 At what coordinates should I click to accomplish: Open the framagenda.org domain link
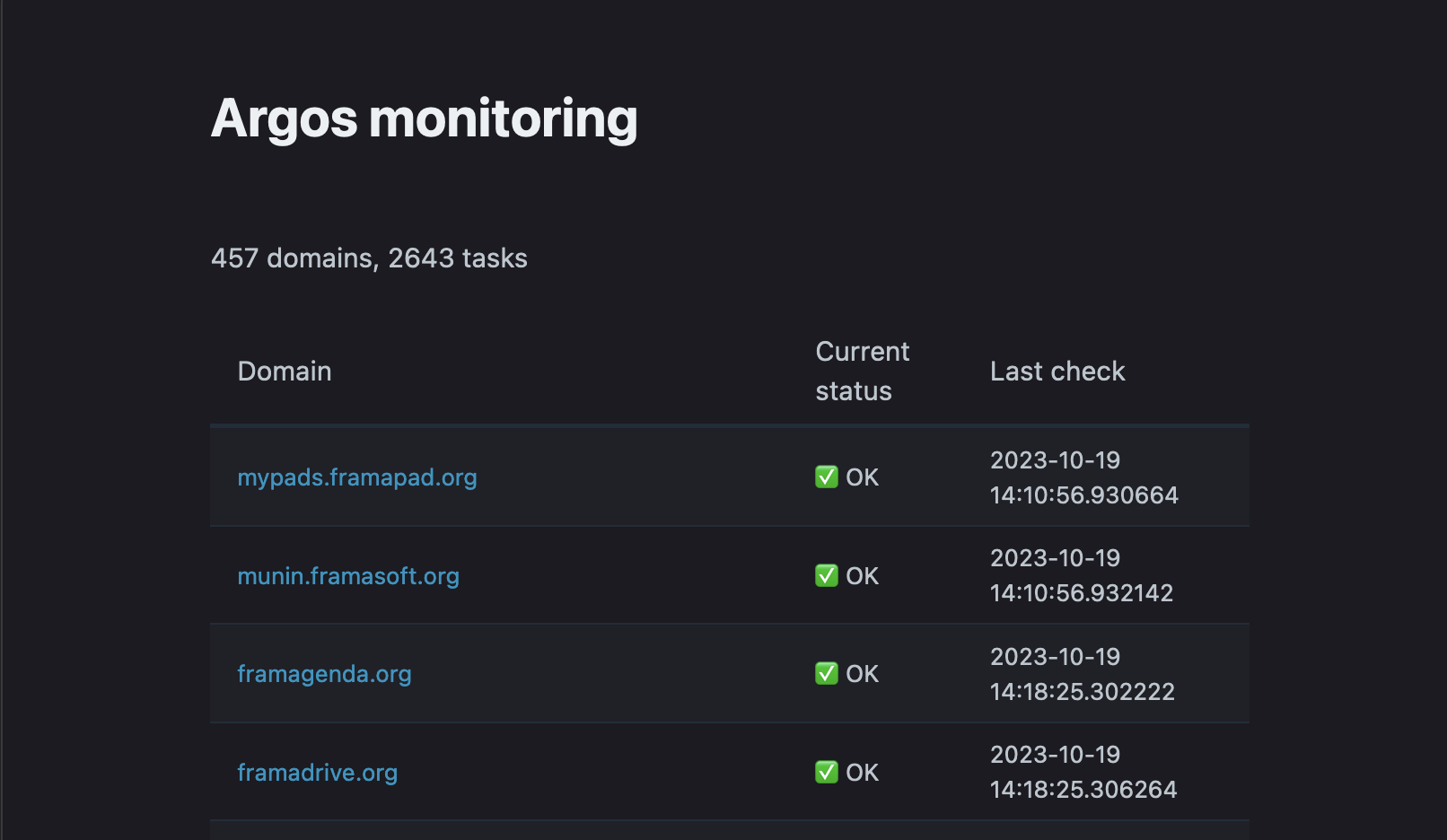[x=324, y=674]
